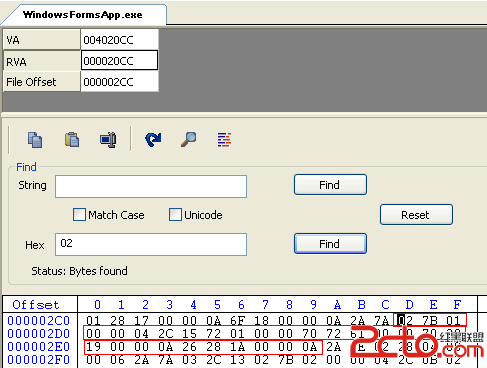The height and width of the screenshot is (368, 487).
Task: Select the WindowsFormsApp.exe tab
Action: 83,15
